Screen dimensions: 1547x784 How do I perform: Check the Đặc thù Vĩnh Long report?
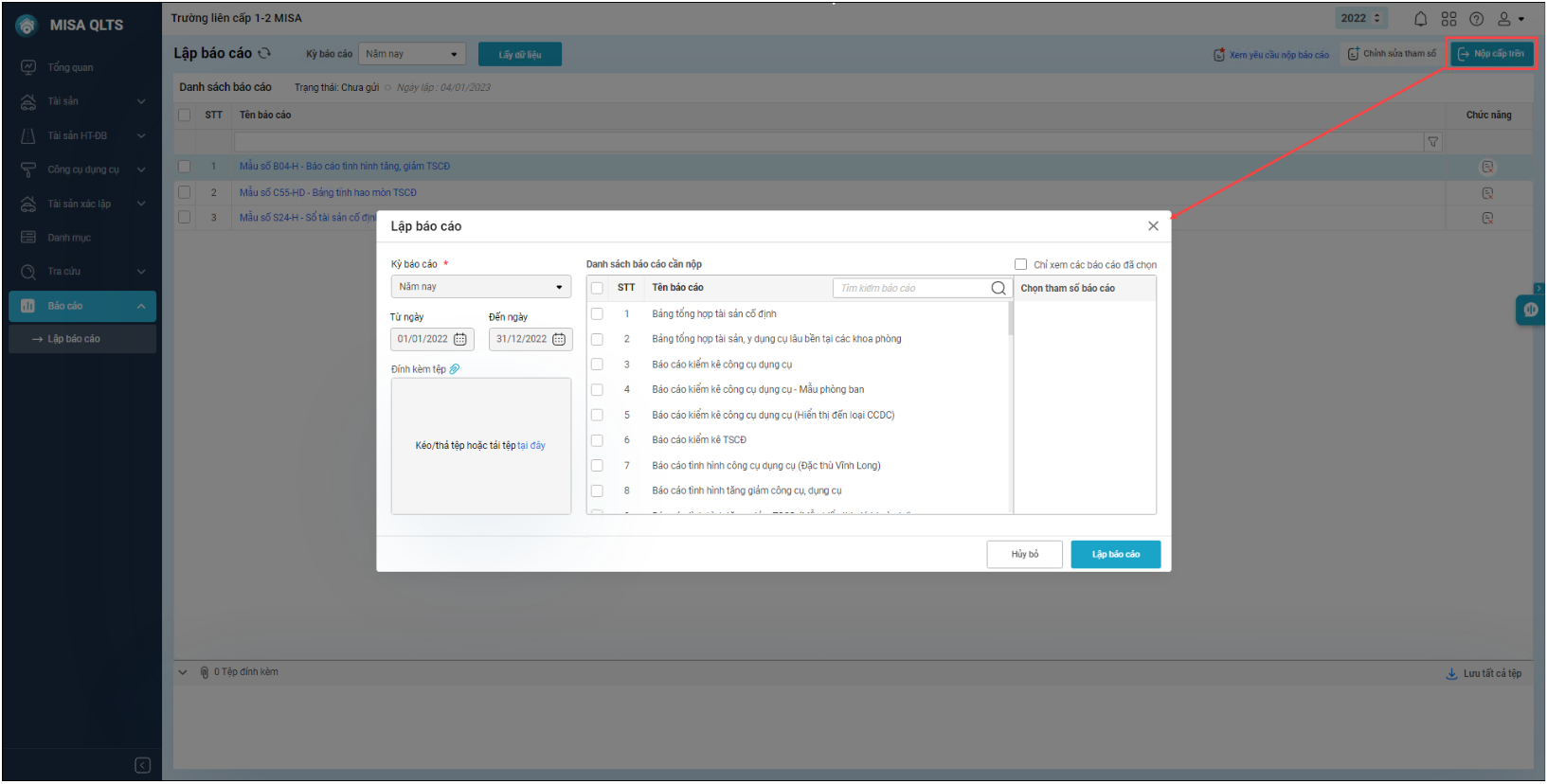click(597, 466)
